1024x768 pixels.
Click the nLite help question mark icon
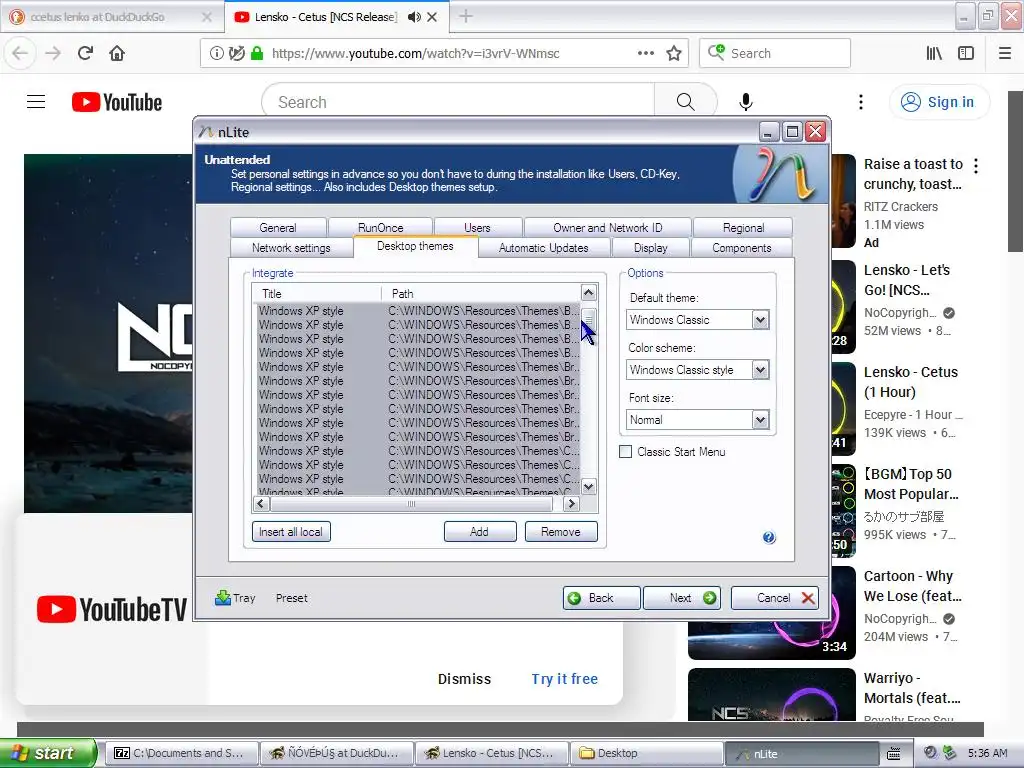pos(769,537)
